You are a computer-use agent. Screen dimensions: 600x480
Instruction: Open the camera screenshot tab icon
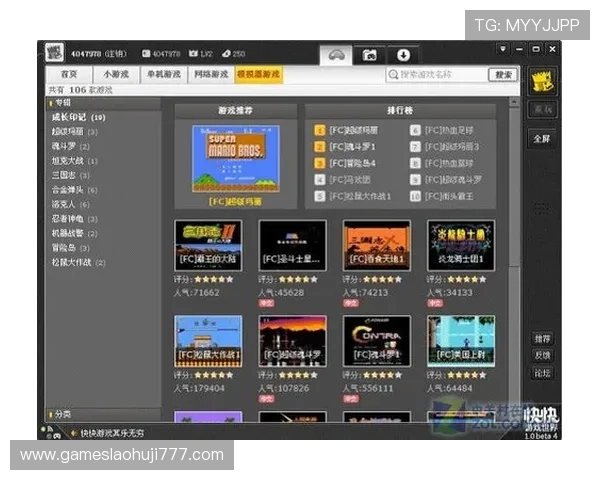tap(369, 56)
